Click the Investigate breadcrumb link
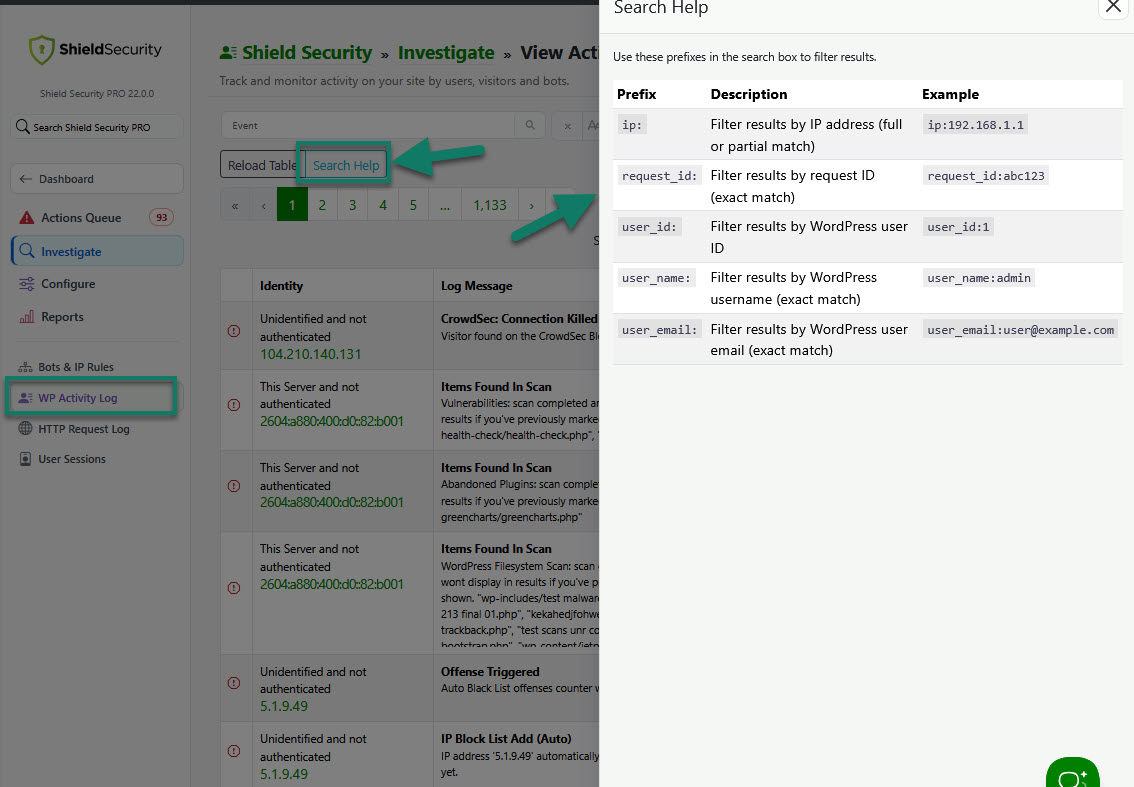Viewport: 1134px width, 787px height. (x=446, y=53)
